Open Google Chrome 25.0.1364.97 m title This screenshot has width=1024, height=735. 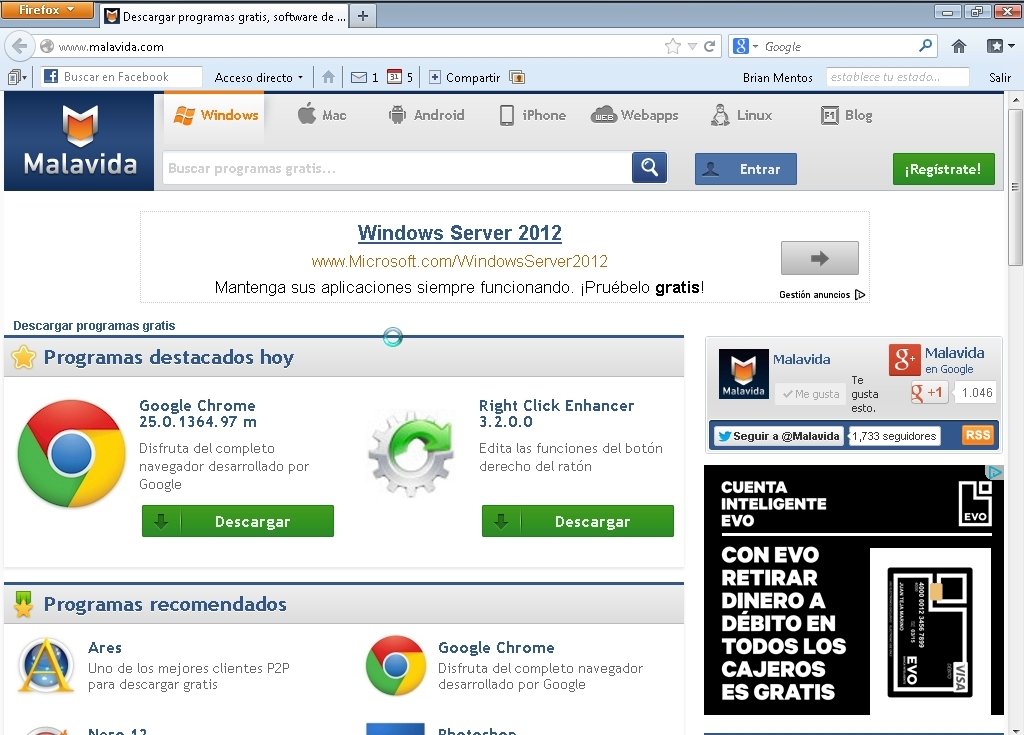click(198, 414)
